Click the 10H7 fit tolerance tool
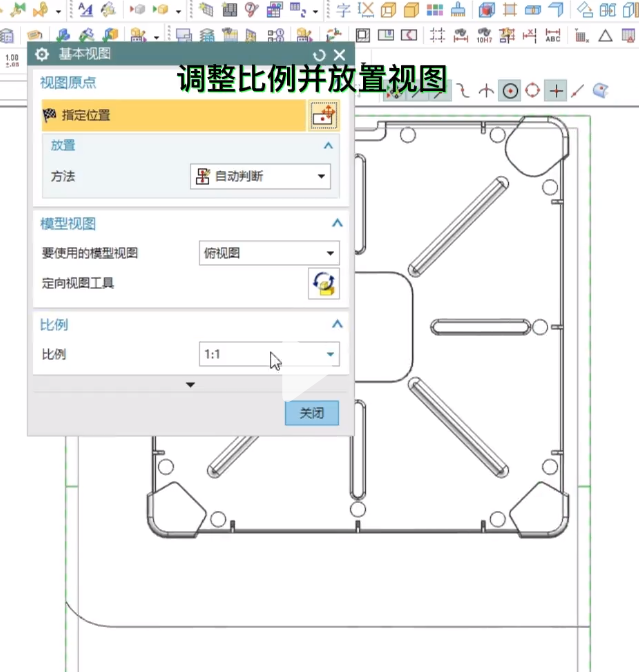Screen dimensions: 639x672 pyautogui.click(x=484, y=35)
